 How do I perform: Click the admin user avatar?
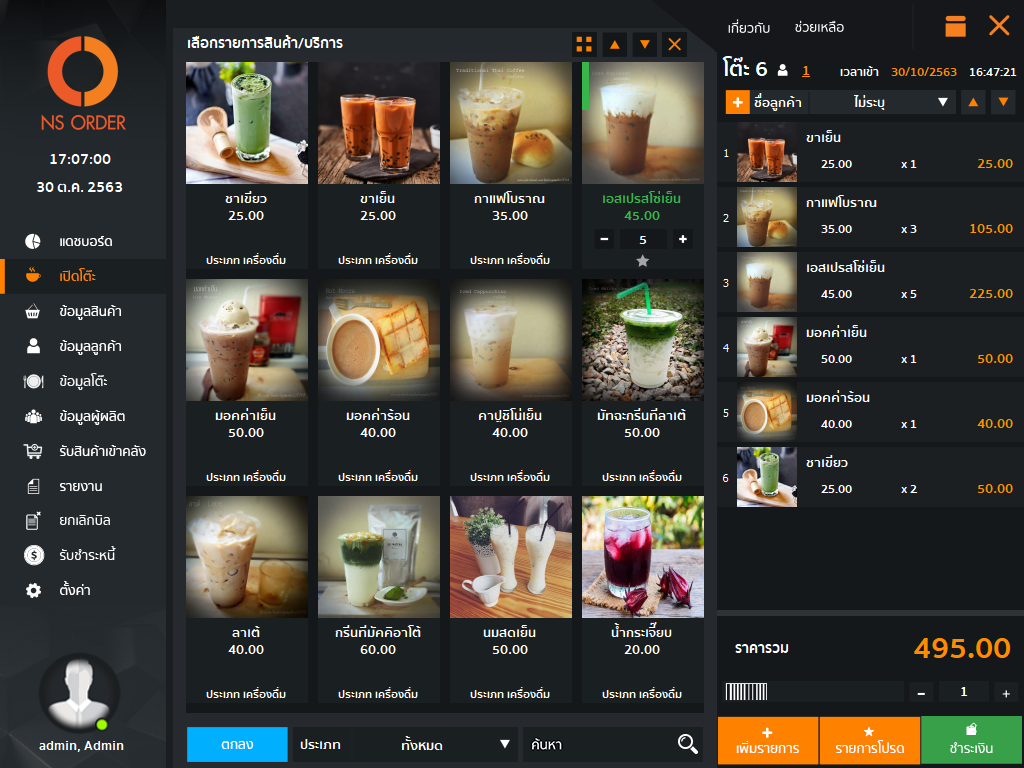coord(80,692)
